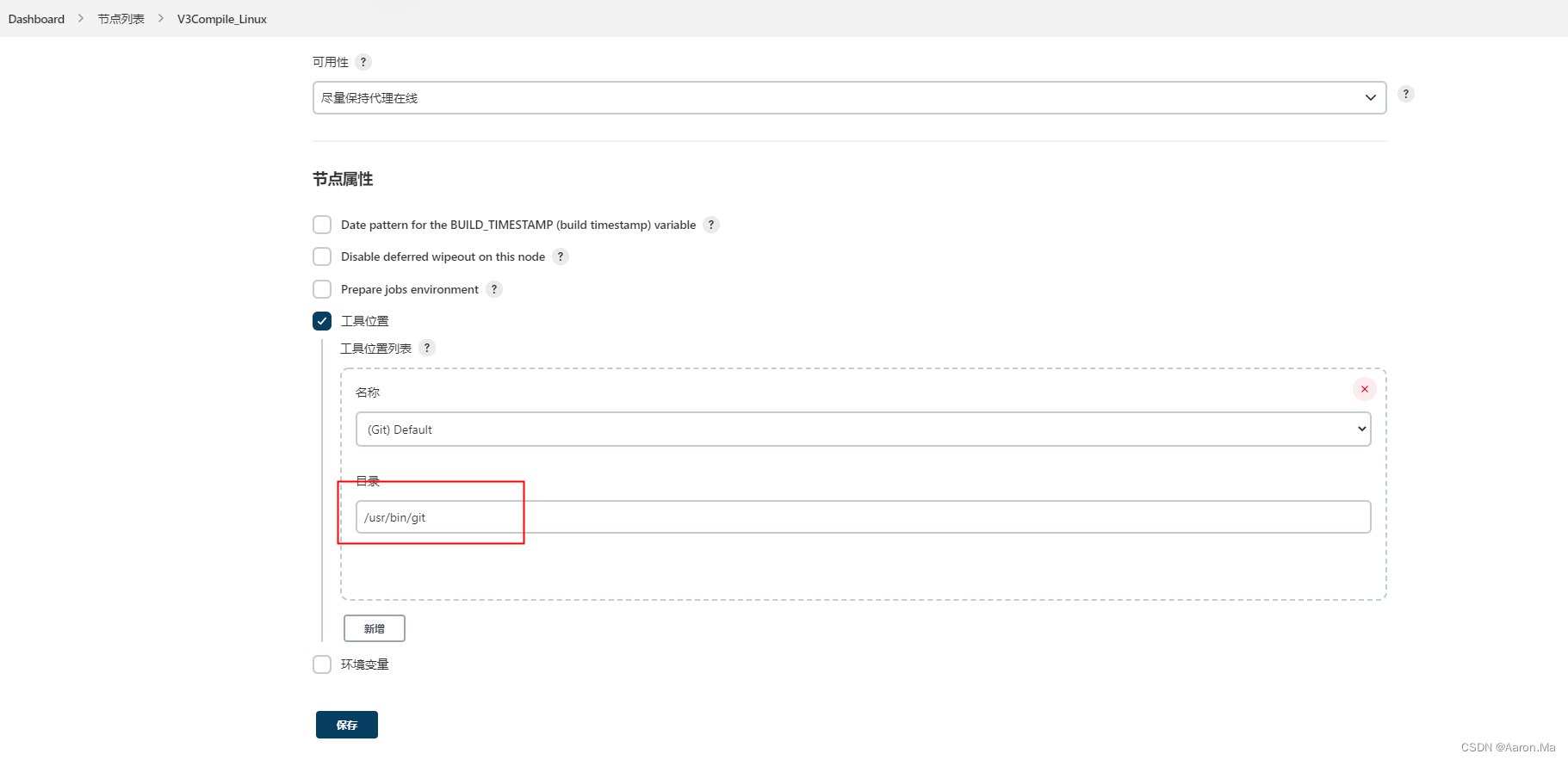Open the 节点列表 breadcrumb
1568x760 pixels.
(x=121, y=19)
